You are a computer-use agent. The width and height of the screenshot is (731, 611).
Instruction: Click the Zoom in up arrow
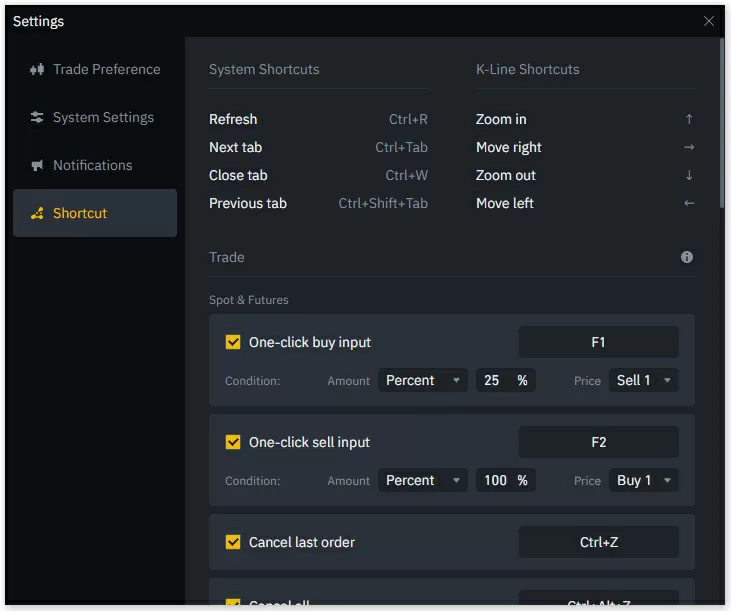point(689,119)
